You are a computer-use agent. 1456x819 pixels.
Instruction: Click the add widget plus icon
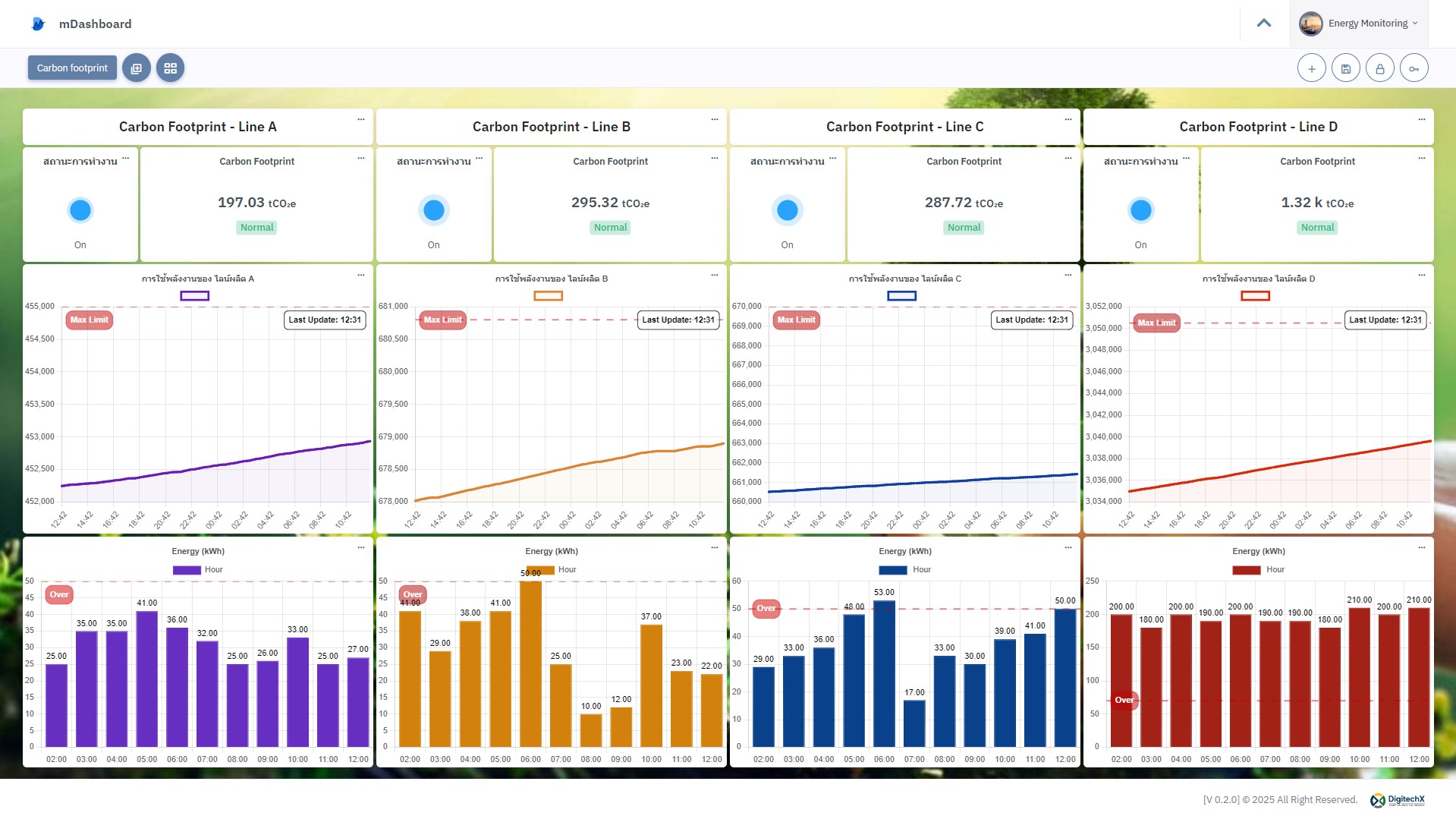pyautogui.click(x=1311, y=68)
